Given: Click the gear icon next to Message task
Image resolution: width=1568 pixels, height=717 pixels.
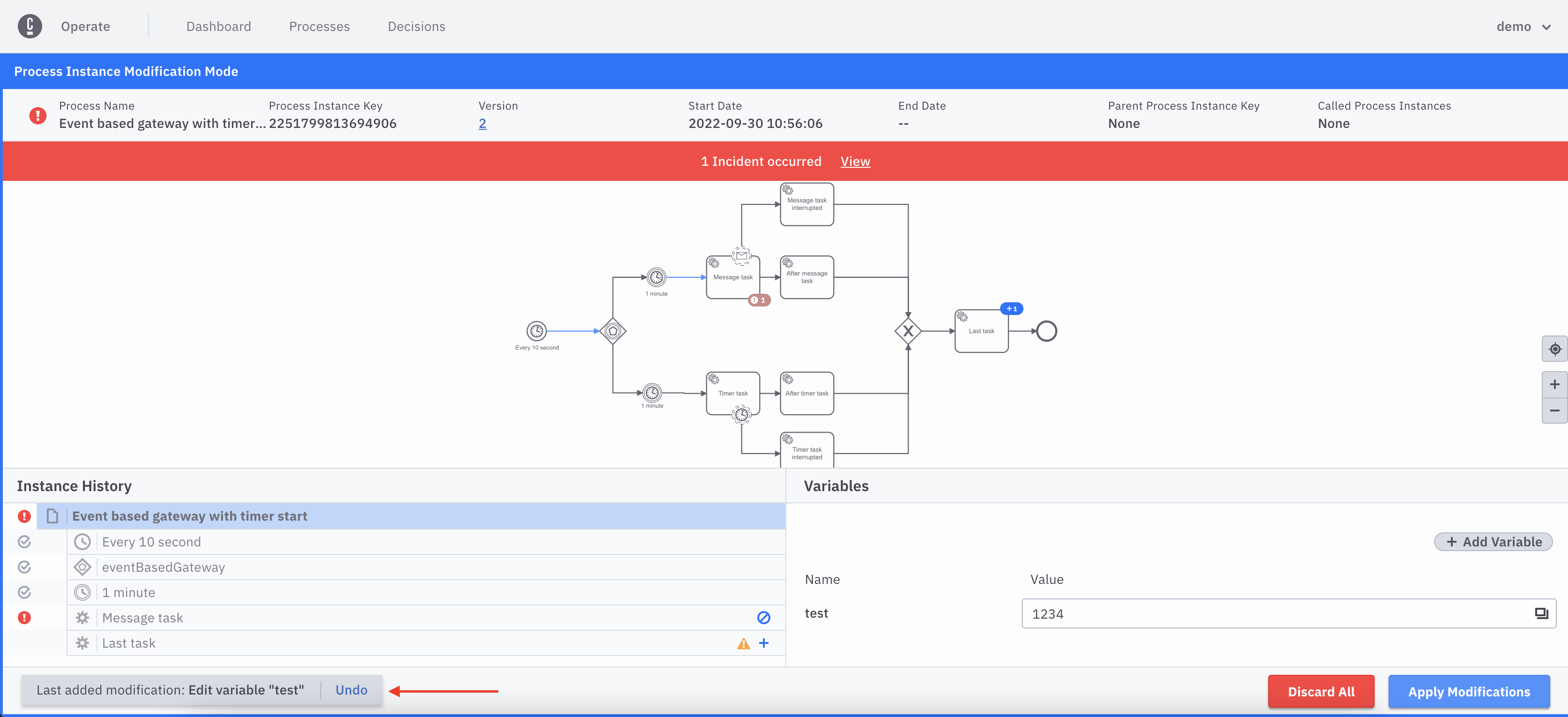Looking at the screenshot, I should click(x=82, y=617).
